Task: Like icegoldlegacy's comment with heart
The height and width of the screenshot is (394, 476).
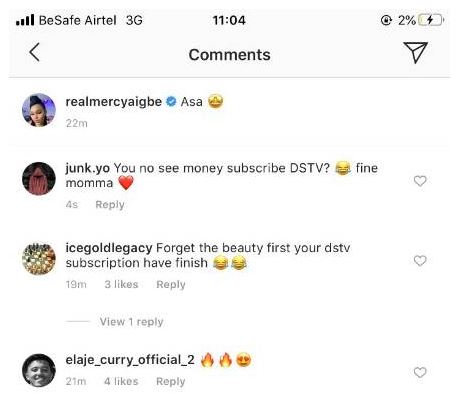Action: (420, 261)
